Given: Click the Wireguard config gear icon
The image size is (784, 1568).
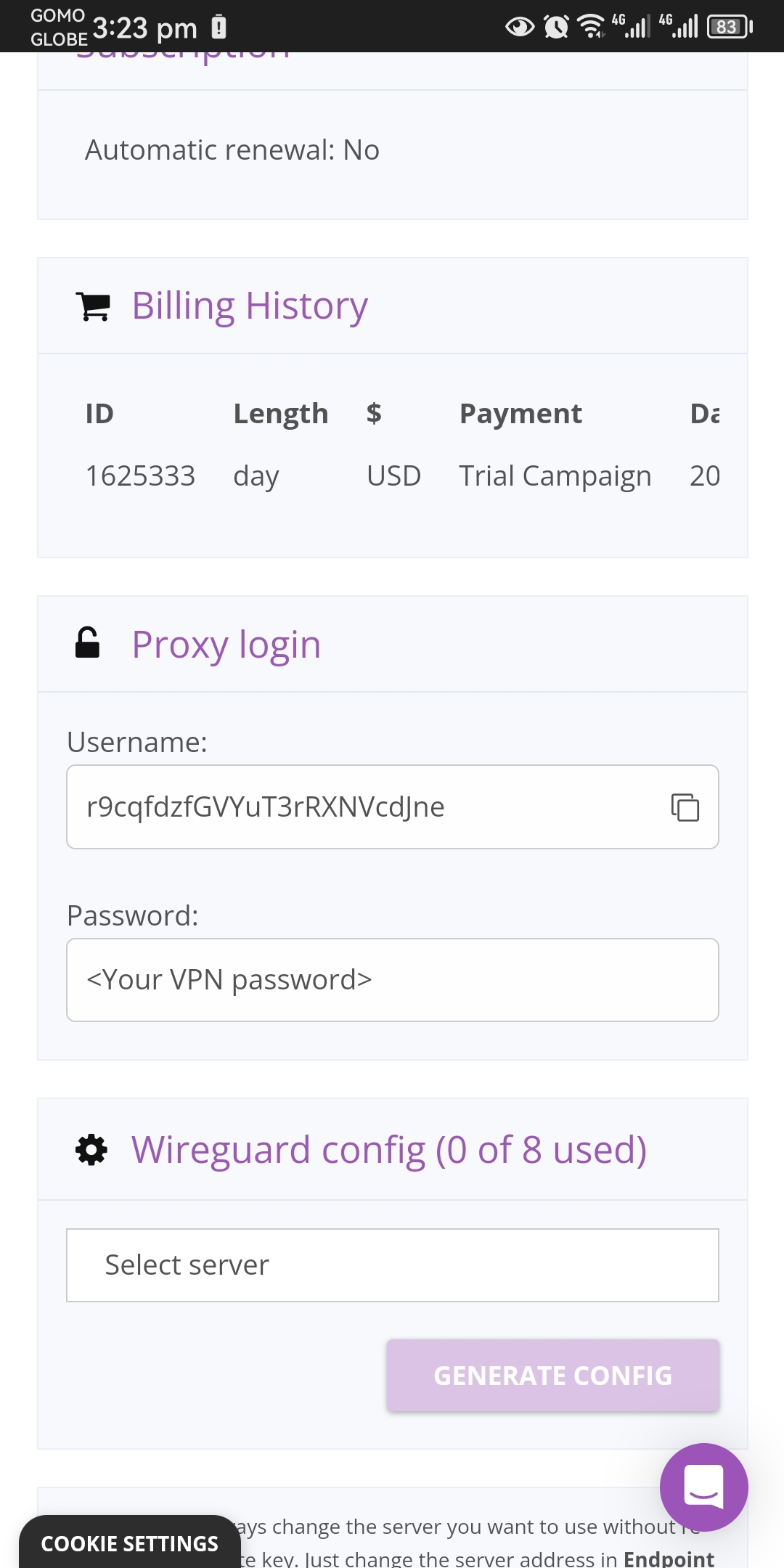Looking at the screenshot, I should [91, 1150].
